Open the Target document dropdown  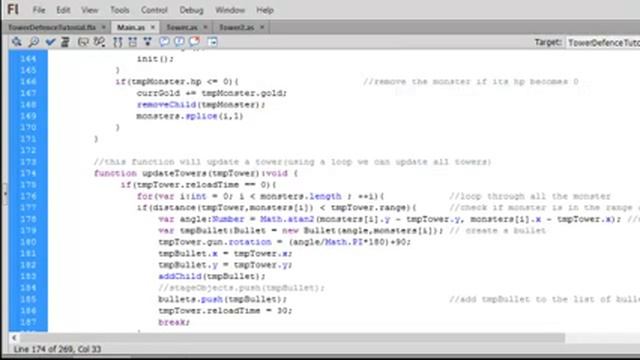(603, 42)
